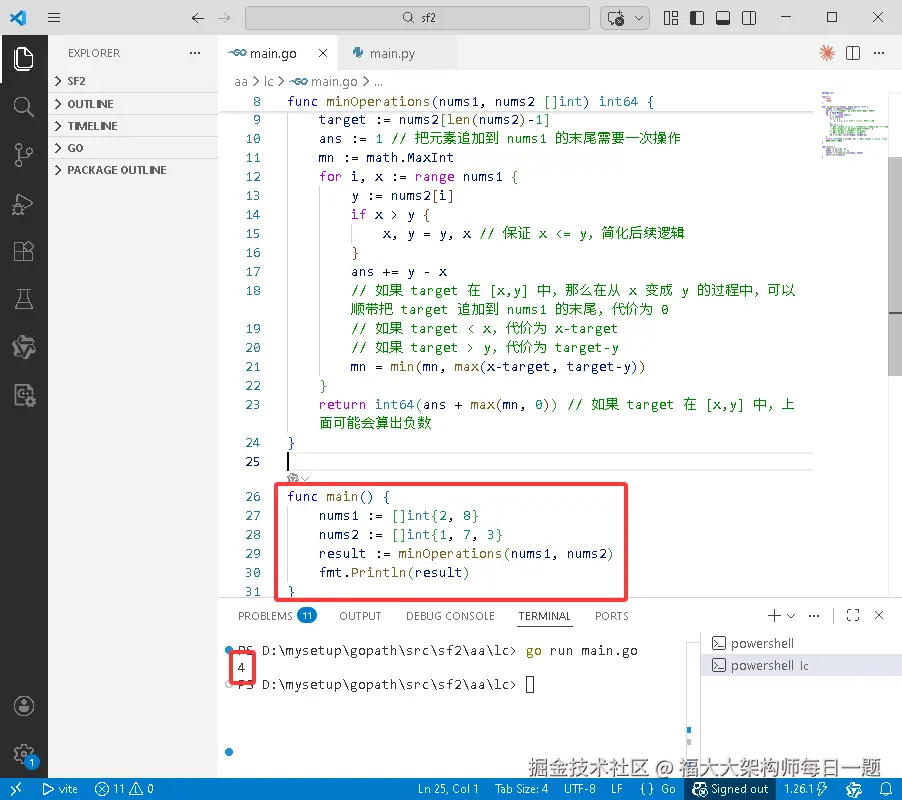The height and width of the screenshot is (800, 902).
Task: Expand the PACKAGE OUTLINE section
Action: pos(133,170)
